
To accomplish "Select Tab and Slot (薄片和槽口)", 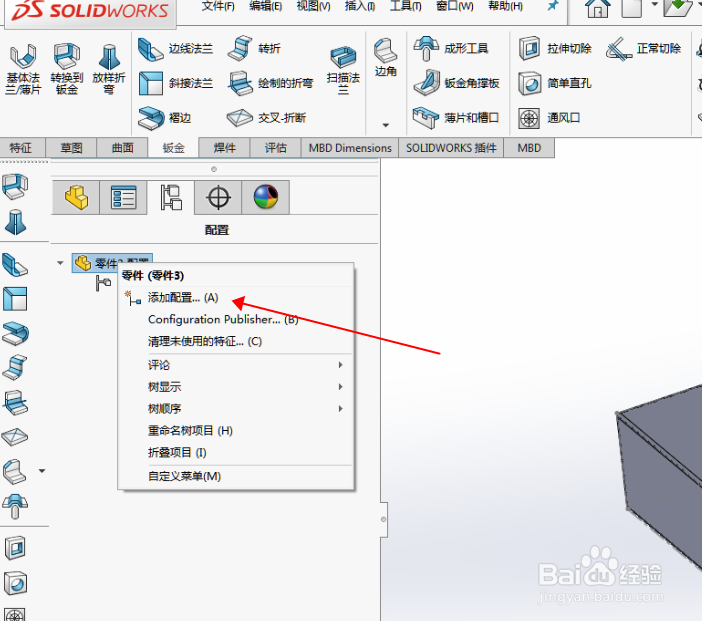I will pos(456,118).
